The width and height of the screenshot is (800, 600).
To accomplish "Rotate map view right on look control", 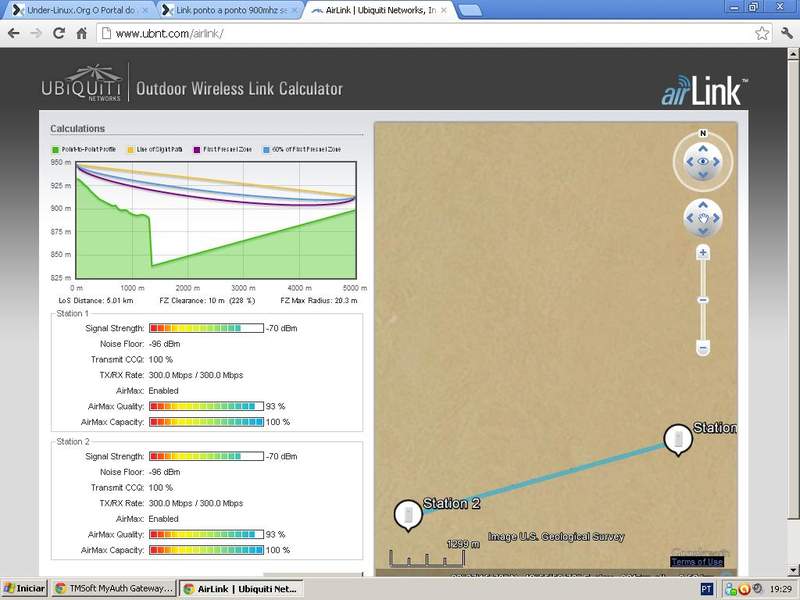I will [716, 162].
